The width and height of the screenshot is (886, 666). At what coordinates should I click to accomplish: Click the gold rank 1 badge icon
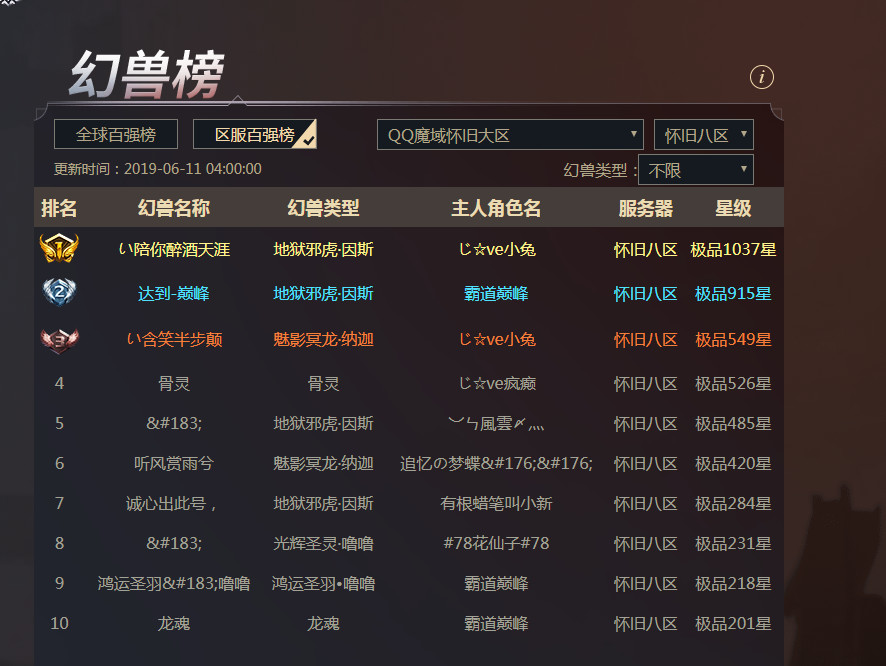(x=59, y=249)
